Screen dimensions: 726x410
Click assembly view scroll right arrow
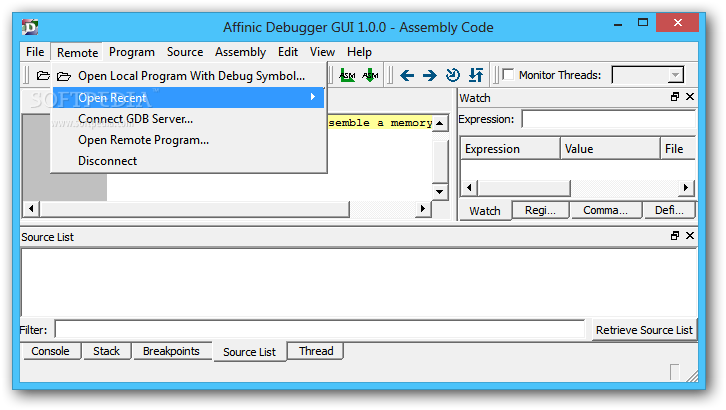422,209
